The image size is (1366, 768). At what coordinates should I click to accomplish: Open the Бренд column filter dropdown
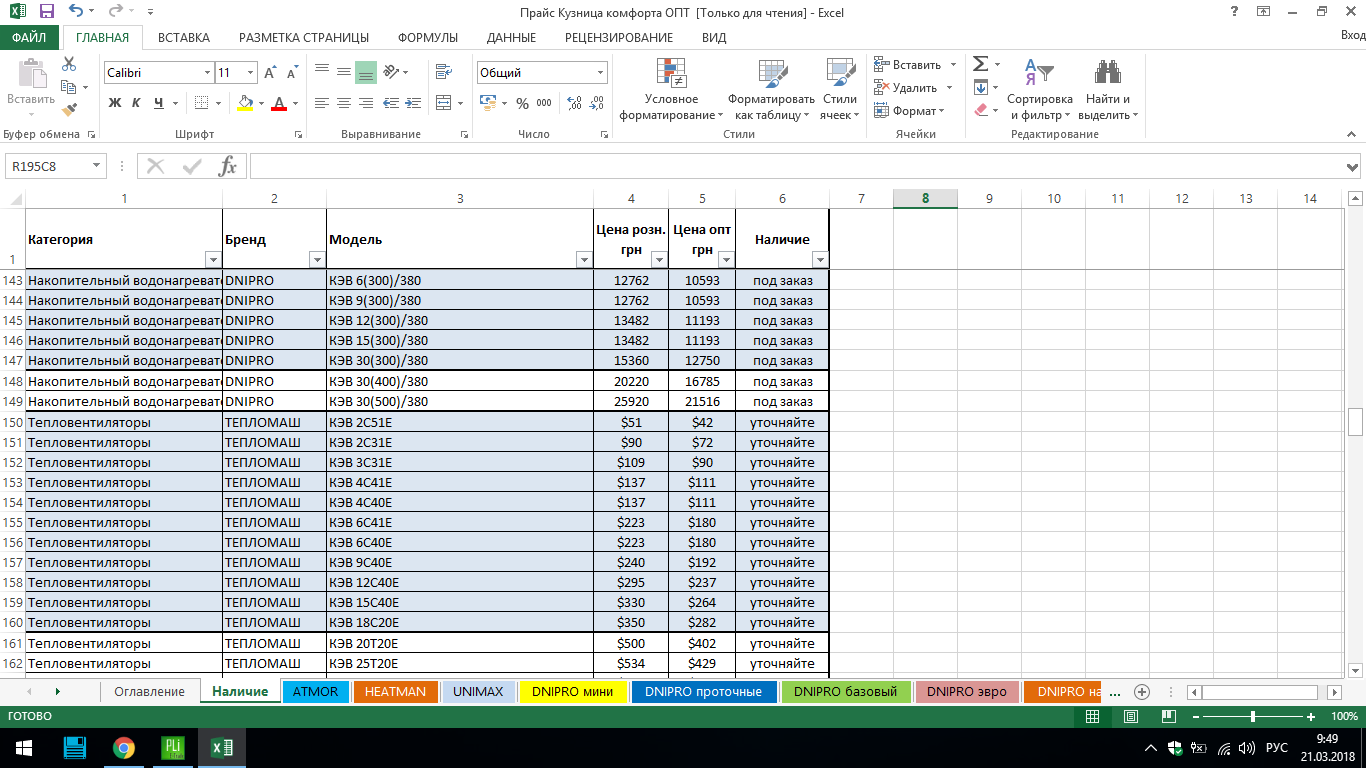pyautogui.click(x=316, y=260)
